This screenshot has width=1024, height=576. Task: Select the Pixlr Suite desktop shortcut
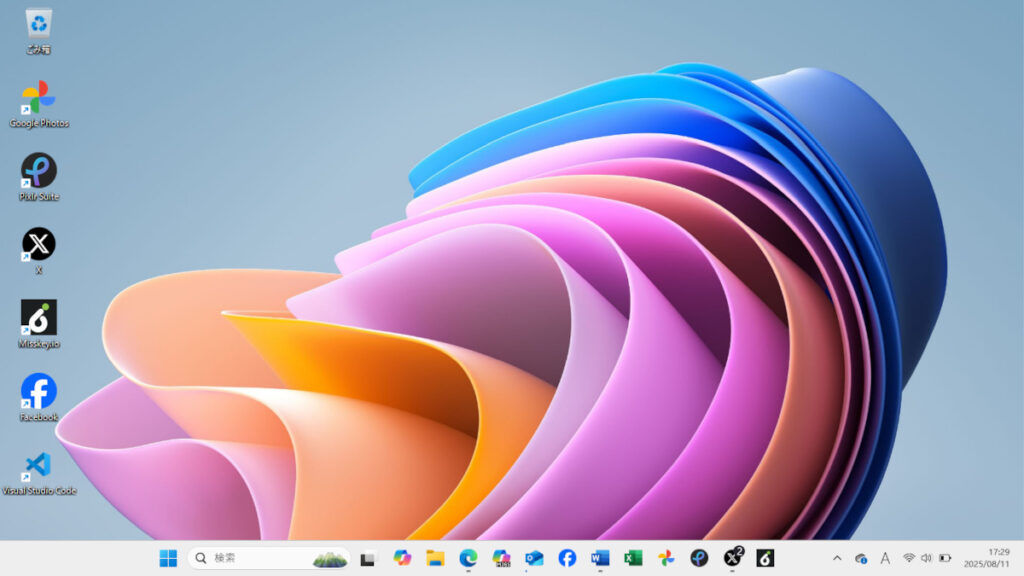pos(39,177)
